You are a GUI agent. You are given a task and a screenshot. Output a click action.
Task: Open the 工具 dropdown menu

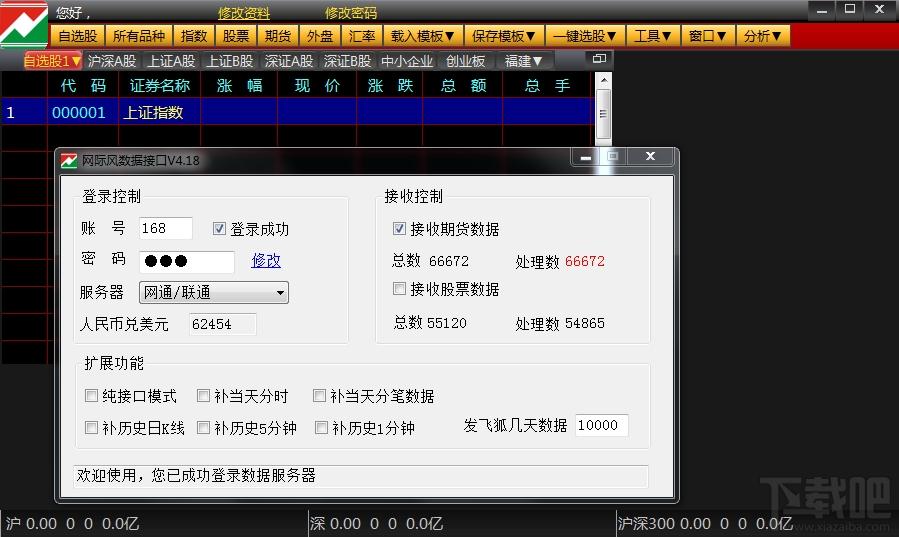click(652, 36)
